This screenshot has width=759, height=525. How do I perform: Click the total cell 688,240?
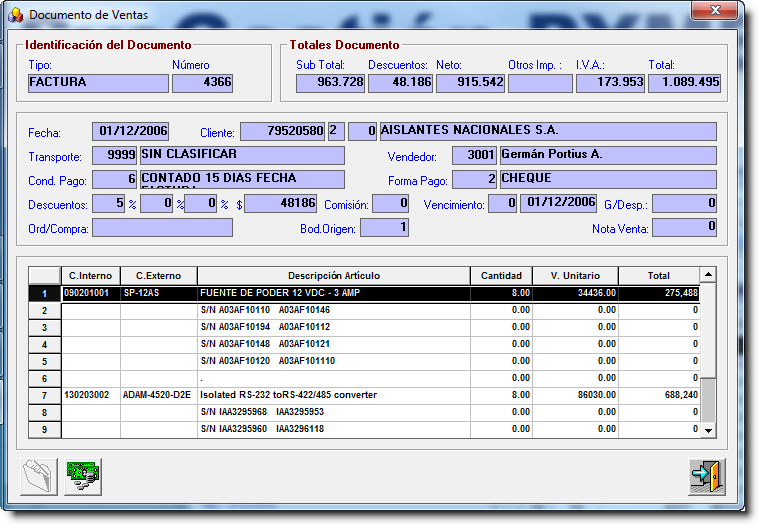(x=659, y=395)
